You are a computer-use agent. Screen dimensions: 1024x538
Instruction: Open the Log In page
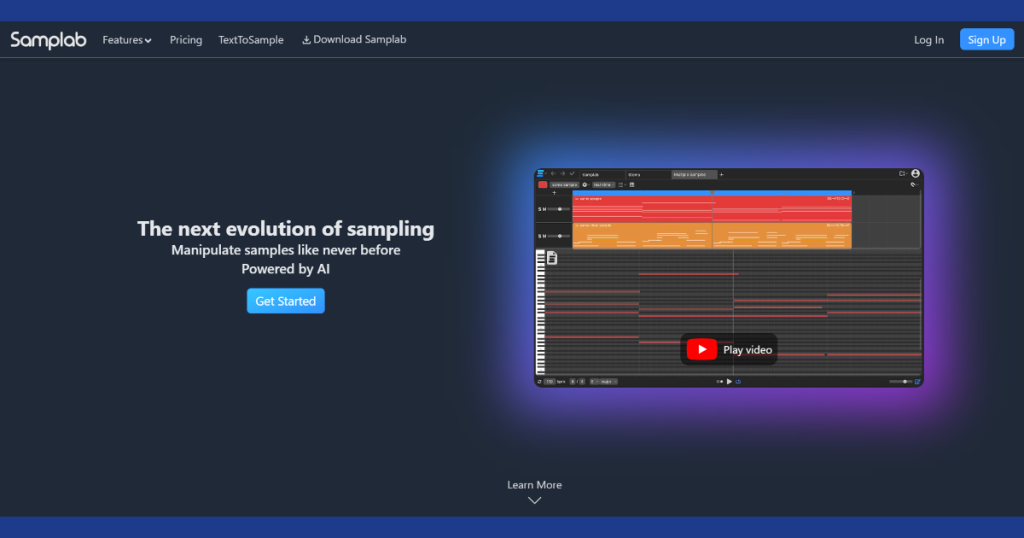929,40
